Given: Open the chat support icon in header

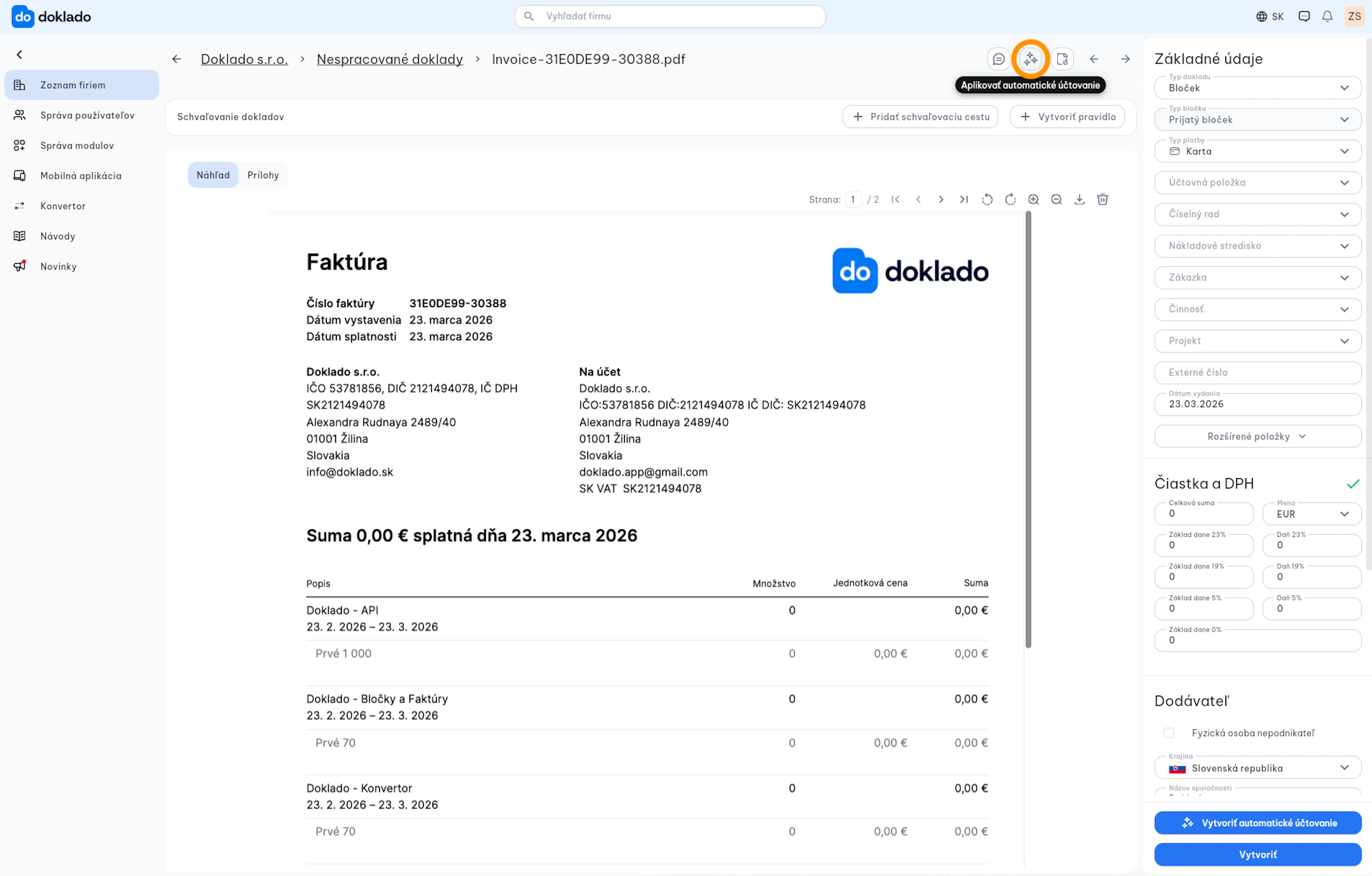Looking at the screenshot, I should pyautogui.click(x=1304, y=16).
